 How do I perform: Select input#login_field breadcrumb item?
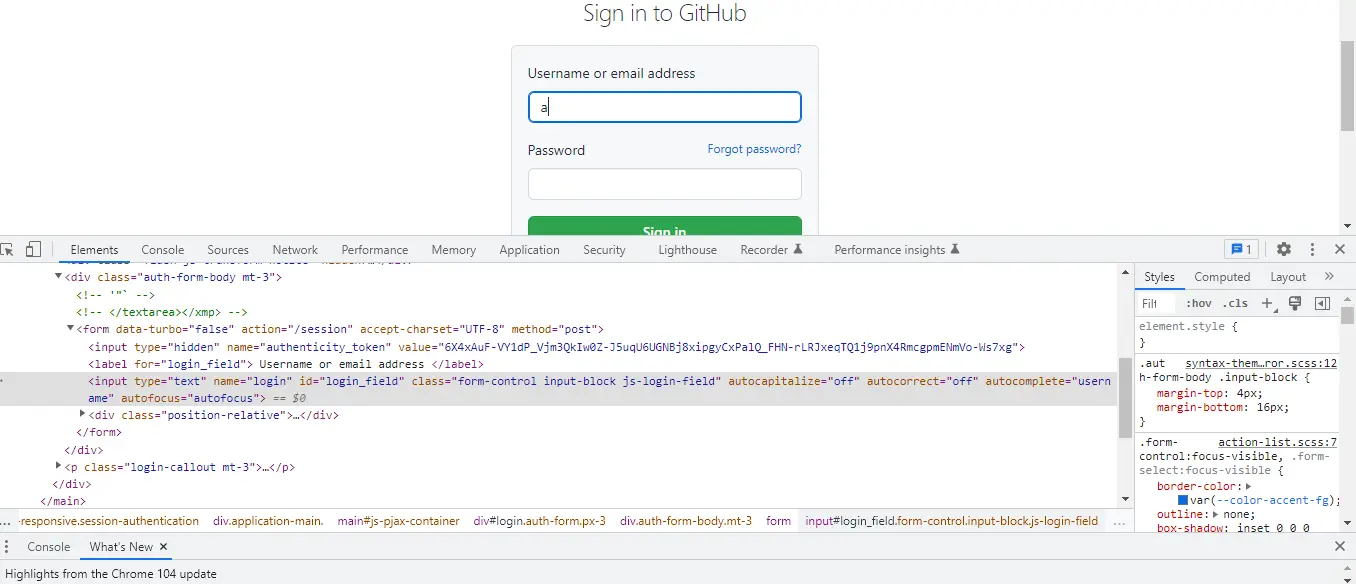[x=952, y=521]
